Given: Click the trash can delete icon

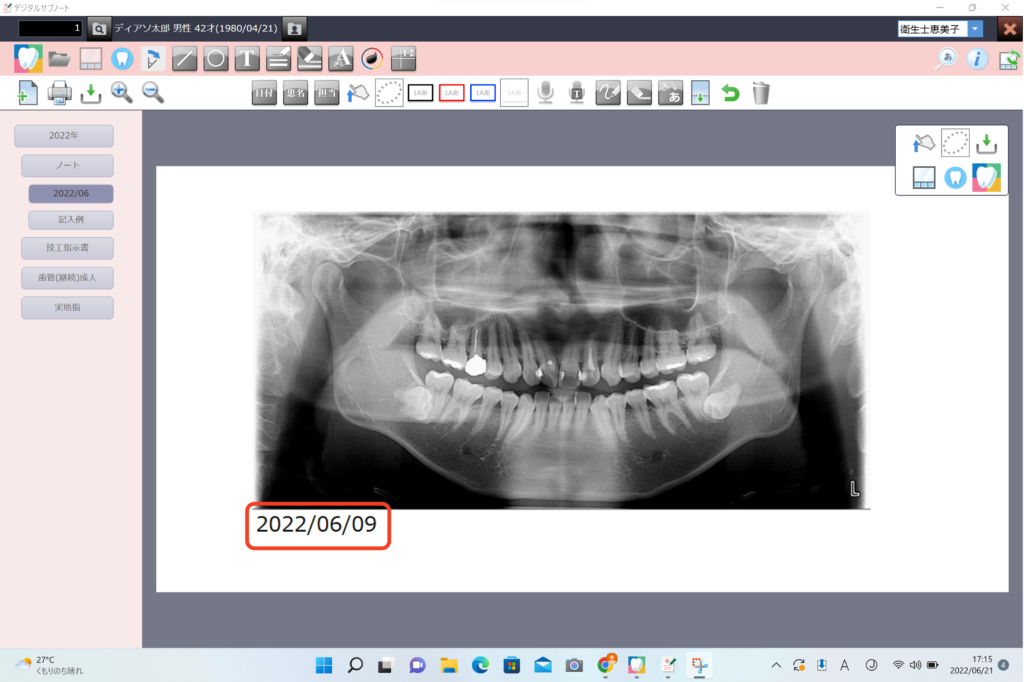Looking at the screenshot, I should click(x=761, y=93).
